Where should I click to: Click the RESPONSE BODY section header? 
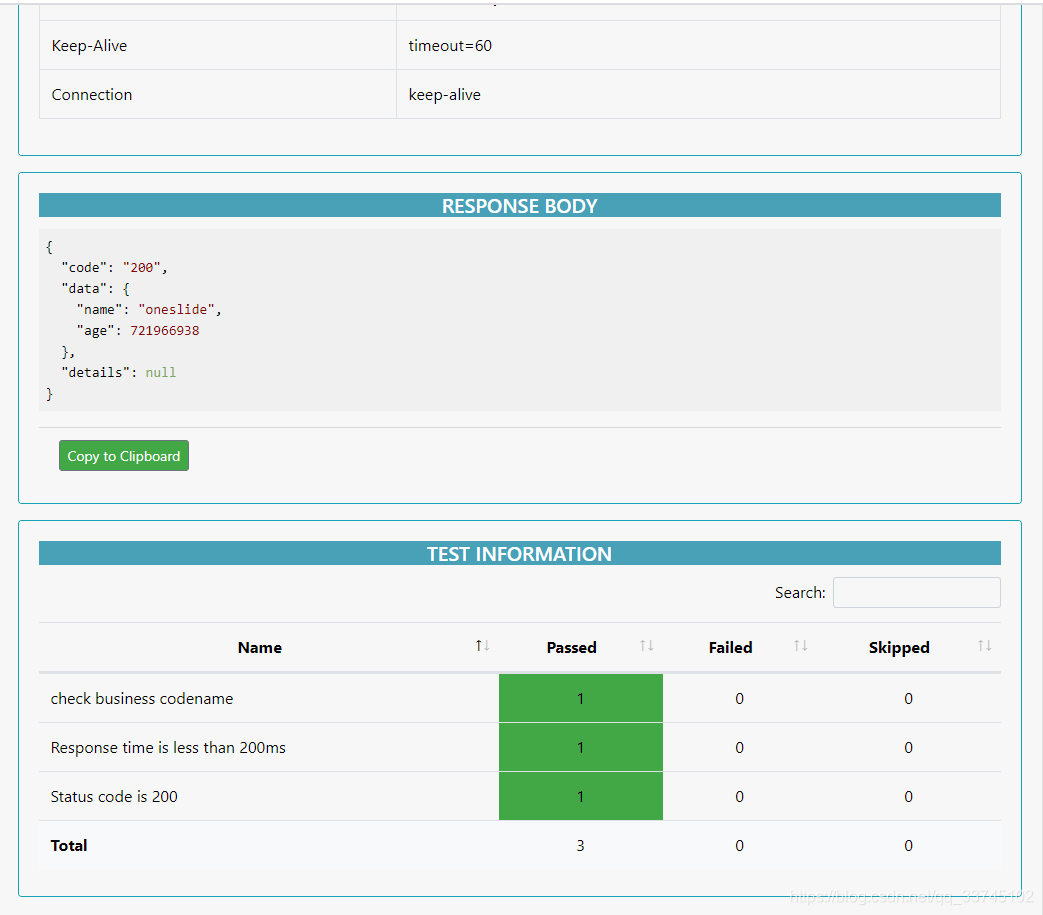point(520,205)
